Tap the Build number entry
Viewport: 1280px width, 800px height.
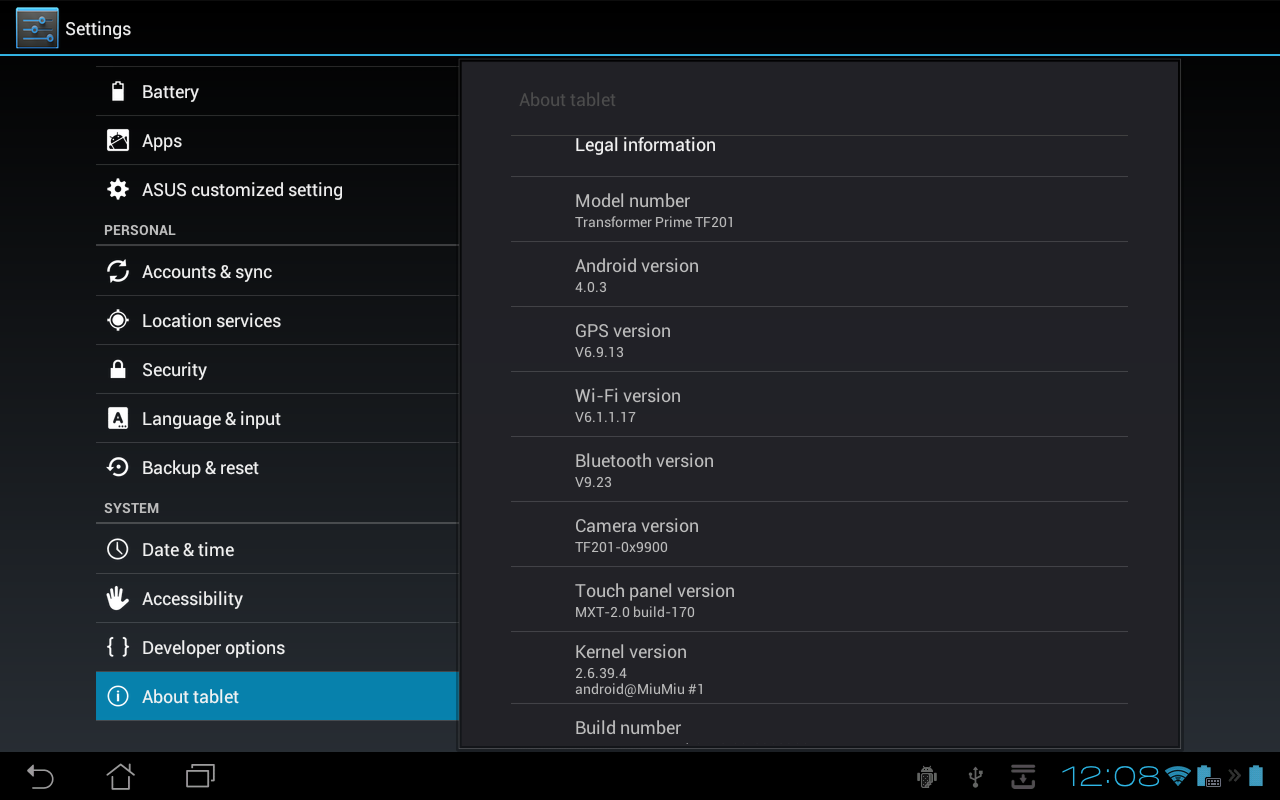pos(819,727)
